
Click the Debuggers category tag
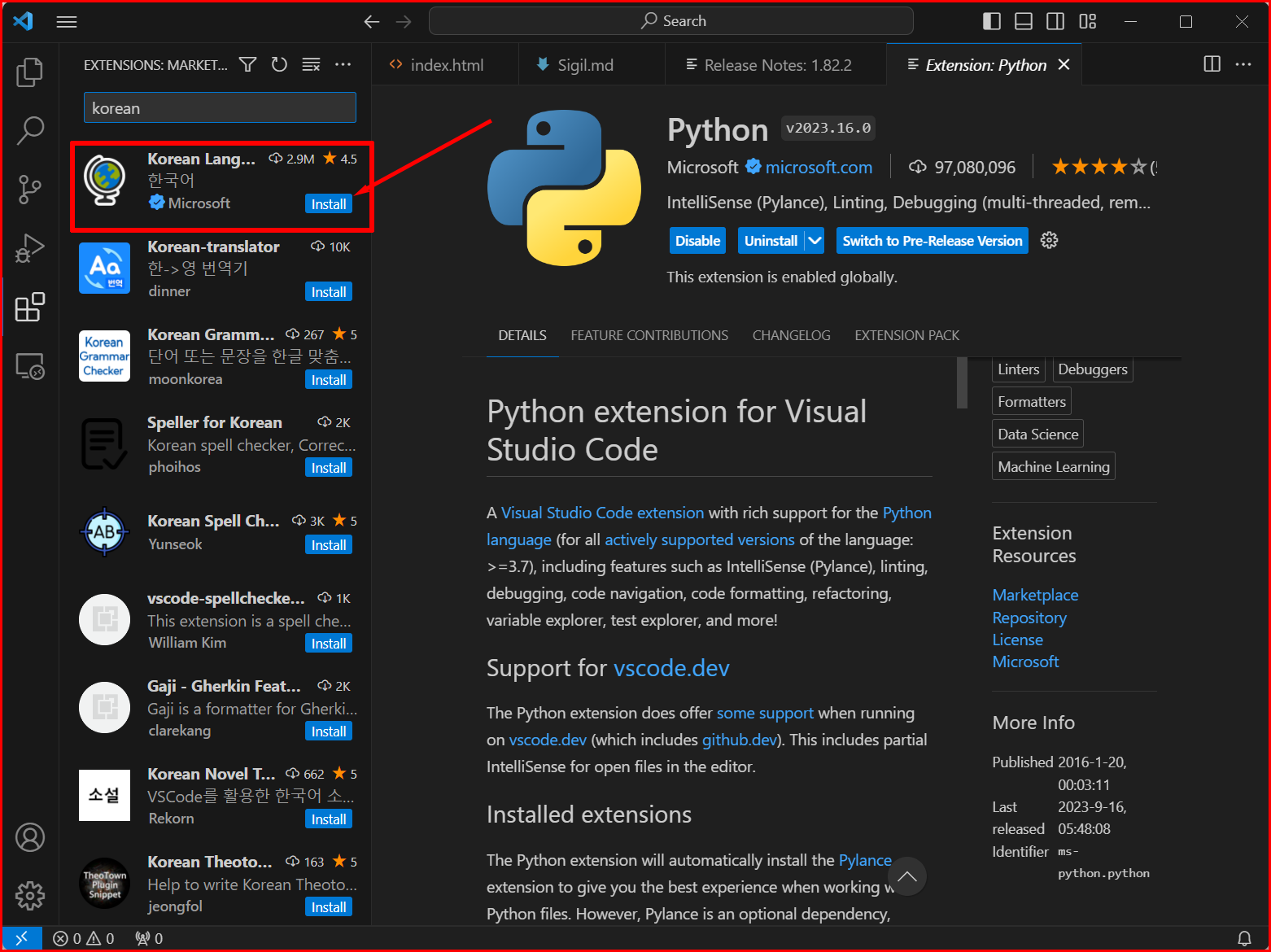(x=1093, y=369)
